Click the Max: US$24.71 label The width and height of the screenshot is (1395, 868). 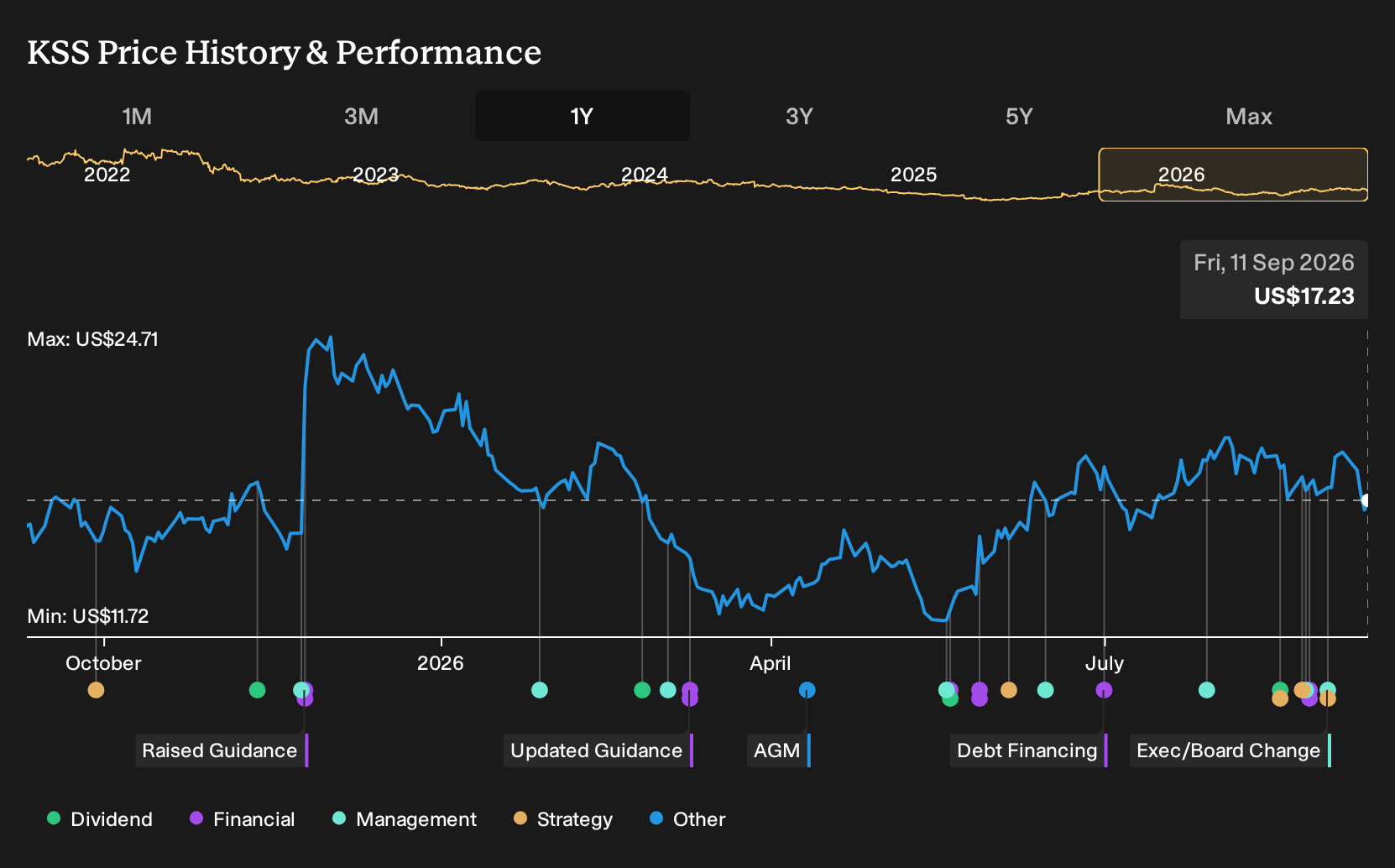[x=93, y=339]
